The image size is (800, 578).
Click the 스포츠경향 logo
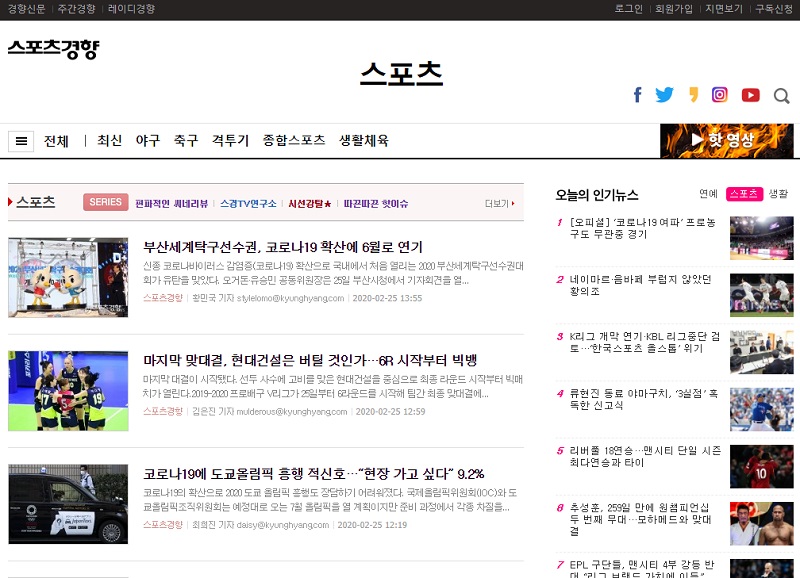[54, 49]
